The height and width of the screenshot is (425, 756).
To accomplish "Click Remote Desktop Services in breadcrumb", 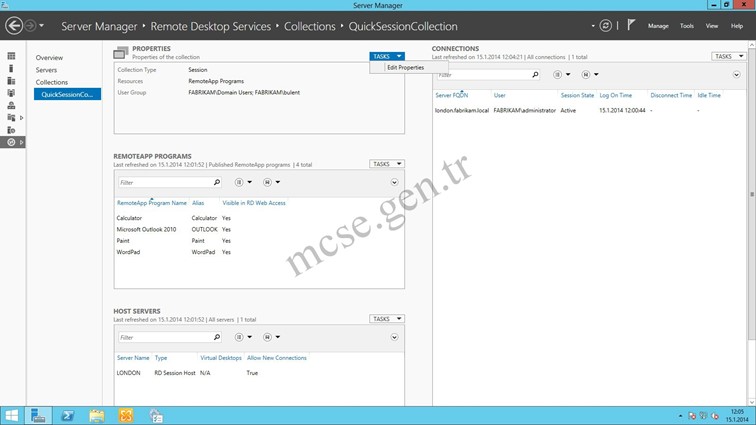I will coord(211,26).
